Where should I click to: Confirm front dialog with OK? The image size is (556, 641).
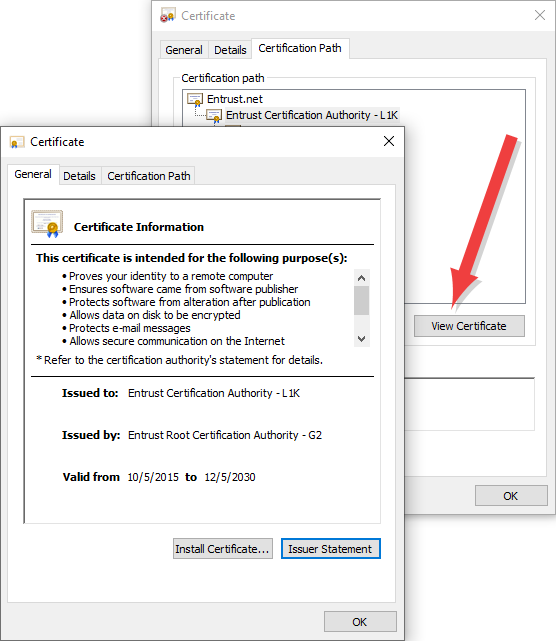pyautogui.click(x=360, y=622)
